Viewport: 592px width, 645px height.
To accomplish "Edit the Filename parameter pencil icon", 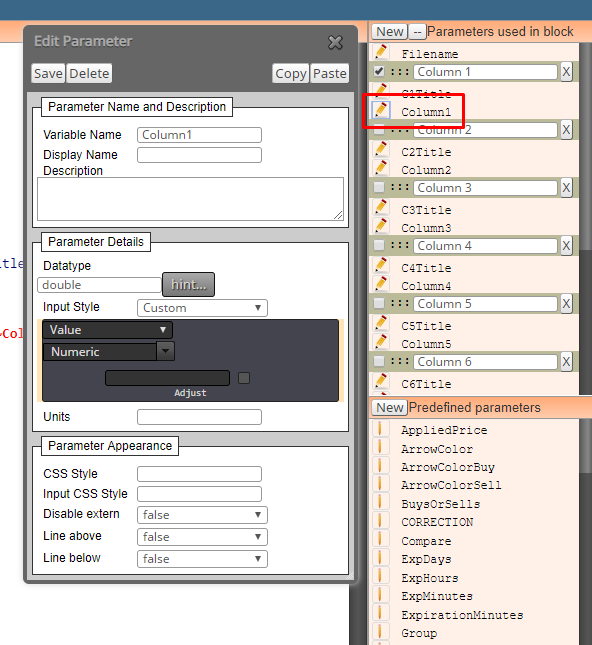I will click(x=381, y=52).
